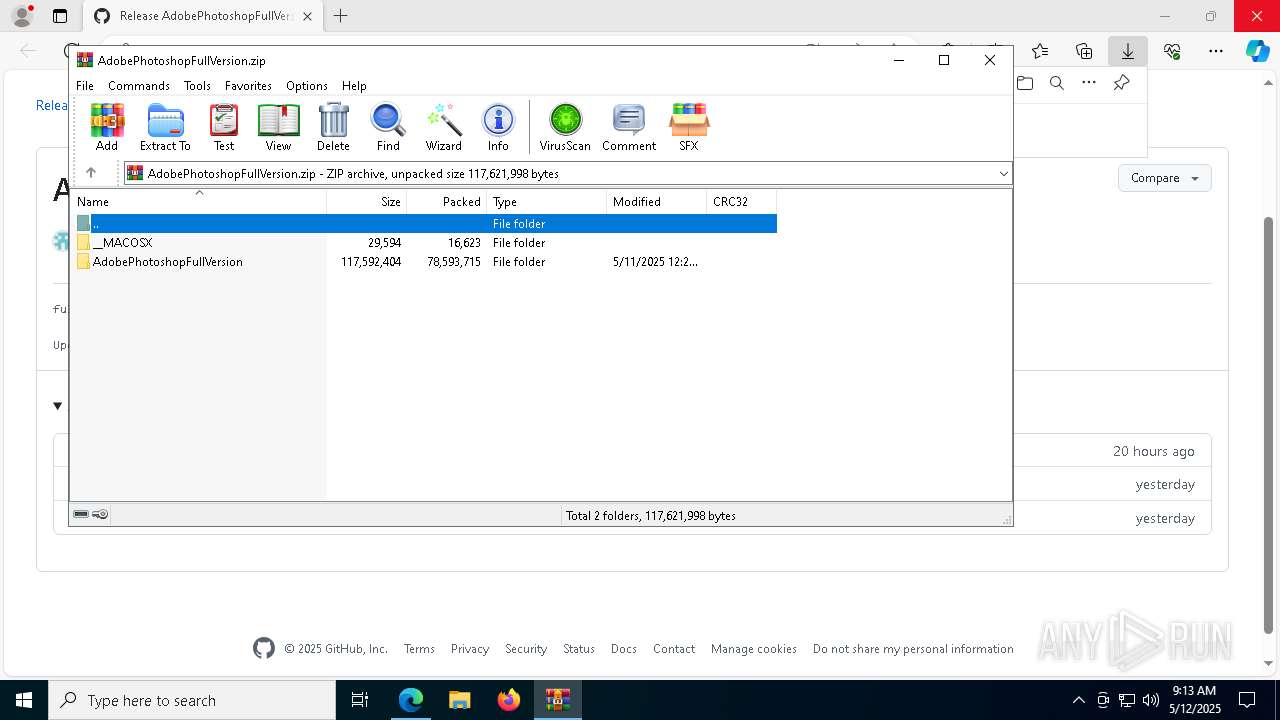
Task: Click the disk icon in WinRAR status bar
Action: pyautogui.click(x=81, y=514)
